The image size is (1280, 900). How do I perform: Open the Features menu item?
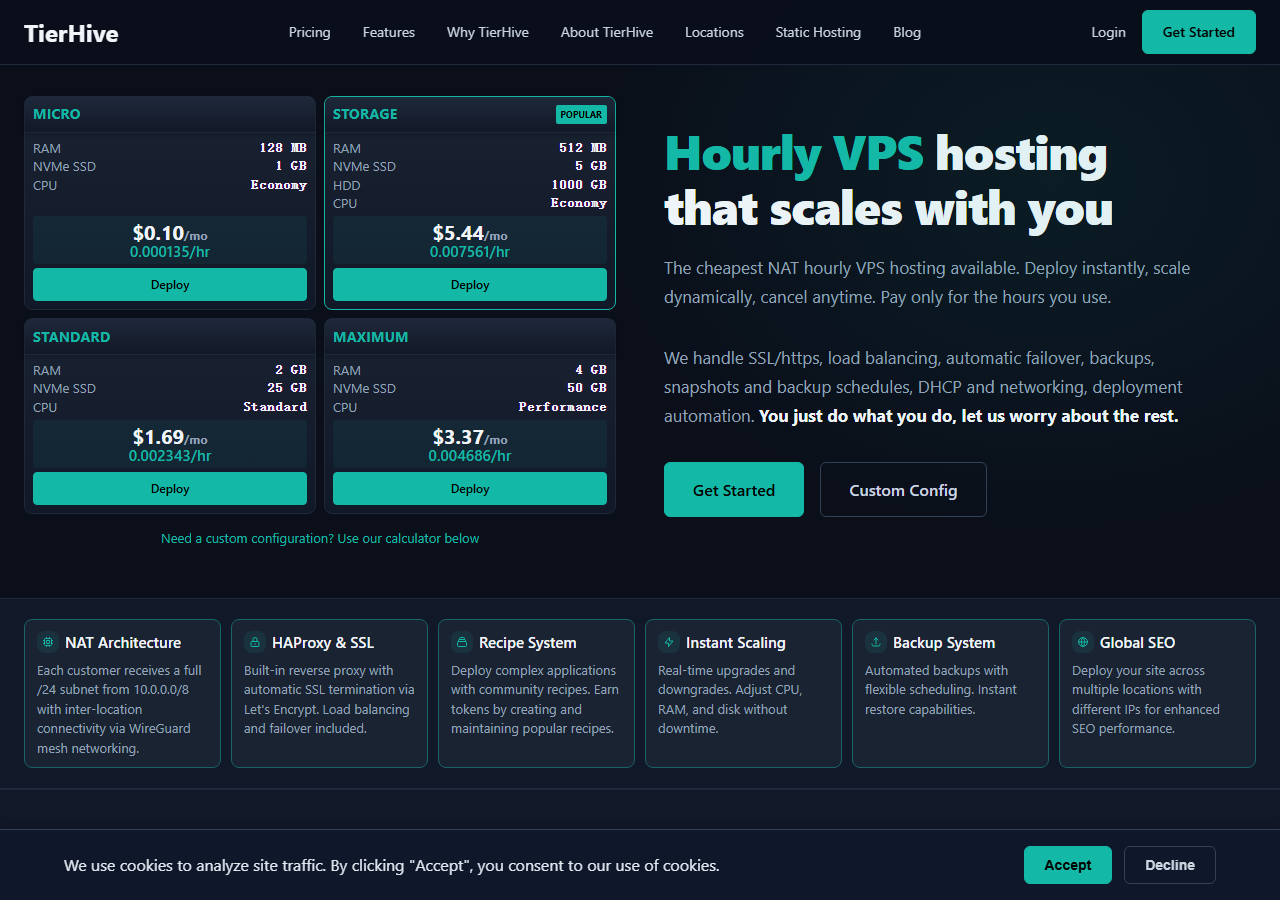(389, 32)
